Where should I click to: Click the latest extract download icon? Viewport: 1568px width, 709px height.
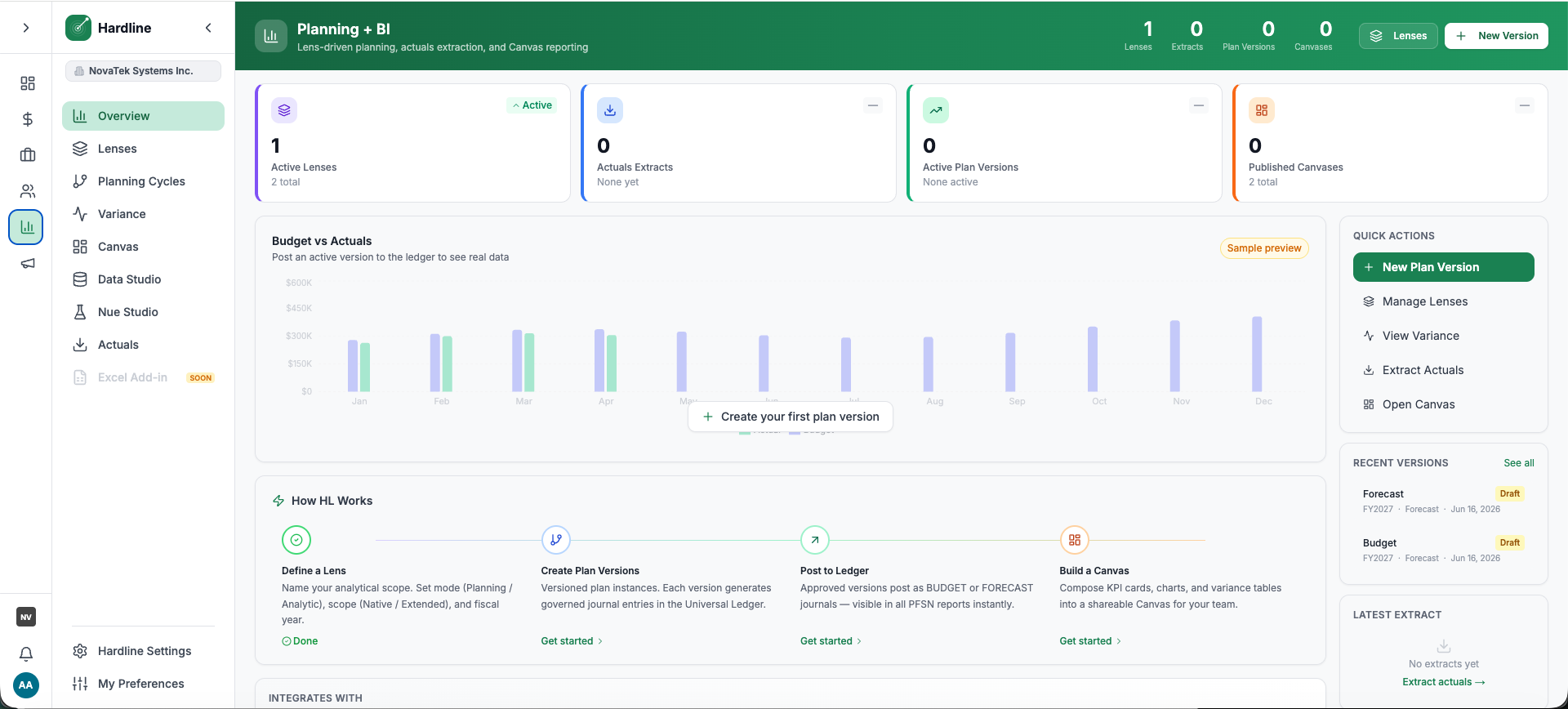pos(1444,646)
